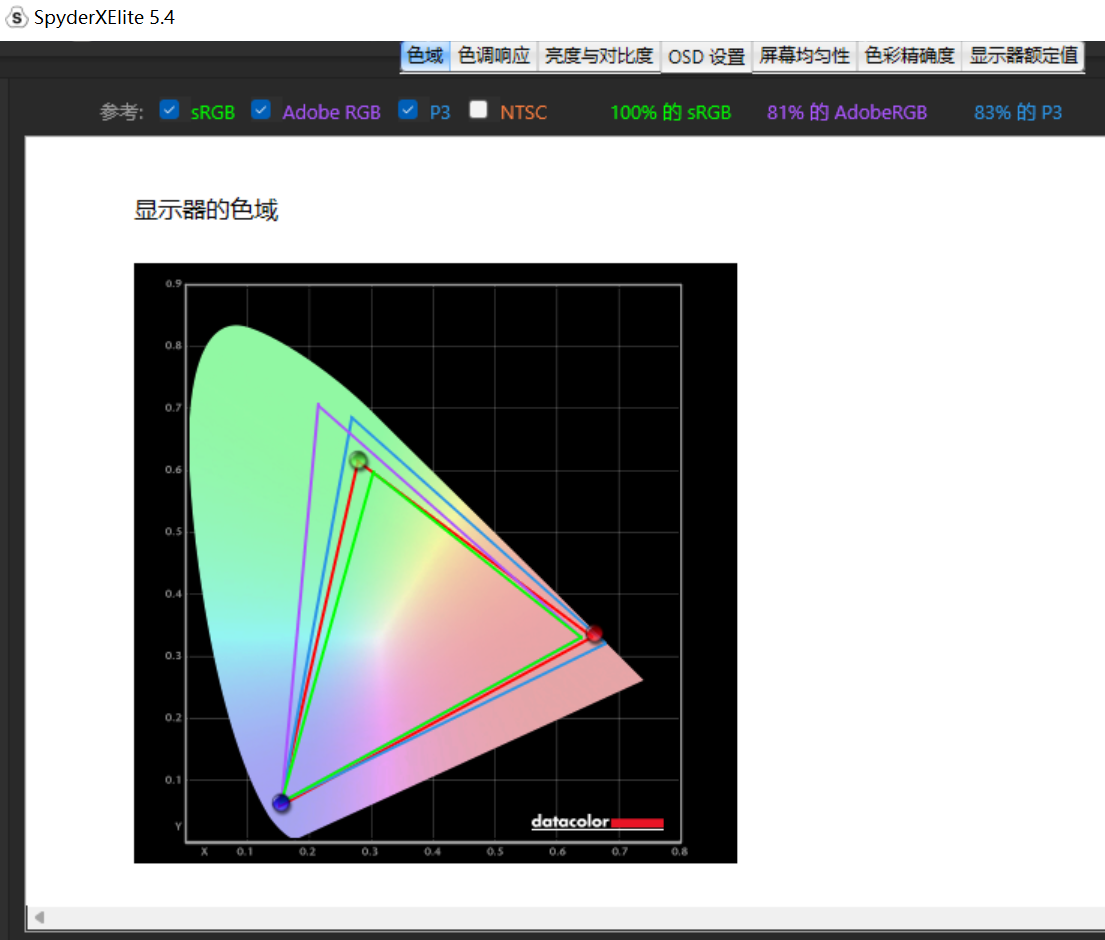This screenshot has height=940, width=1105.
Task: Click the horizontal scrollbar left arrow
Action: 39,917
